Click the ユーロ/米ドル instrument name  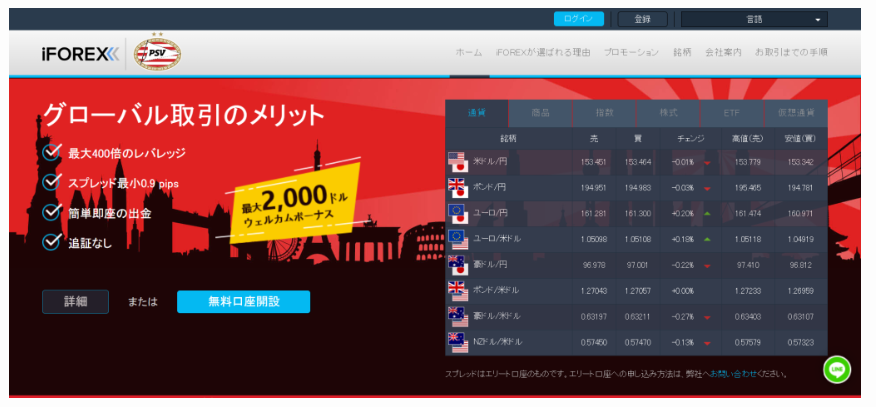click(x=497, y=239)
